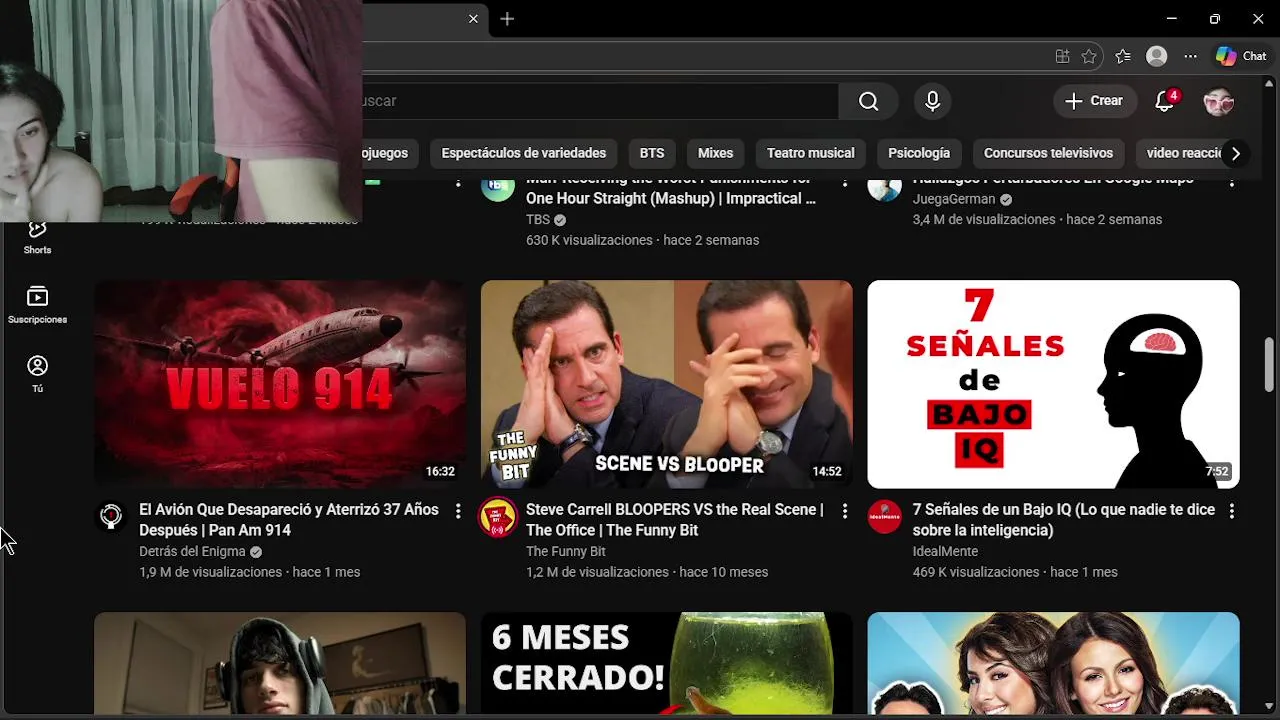
Task: Click the page vertical scrollbar thumb
Action: point(1270,364)
